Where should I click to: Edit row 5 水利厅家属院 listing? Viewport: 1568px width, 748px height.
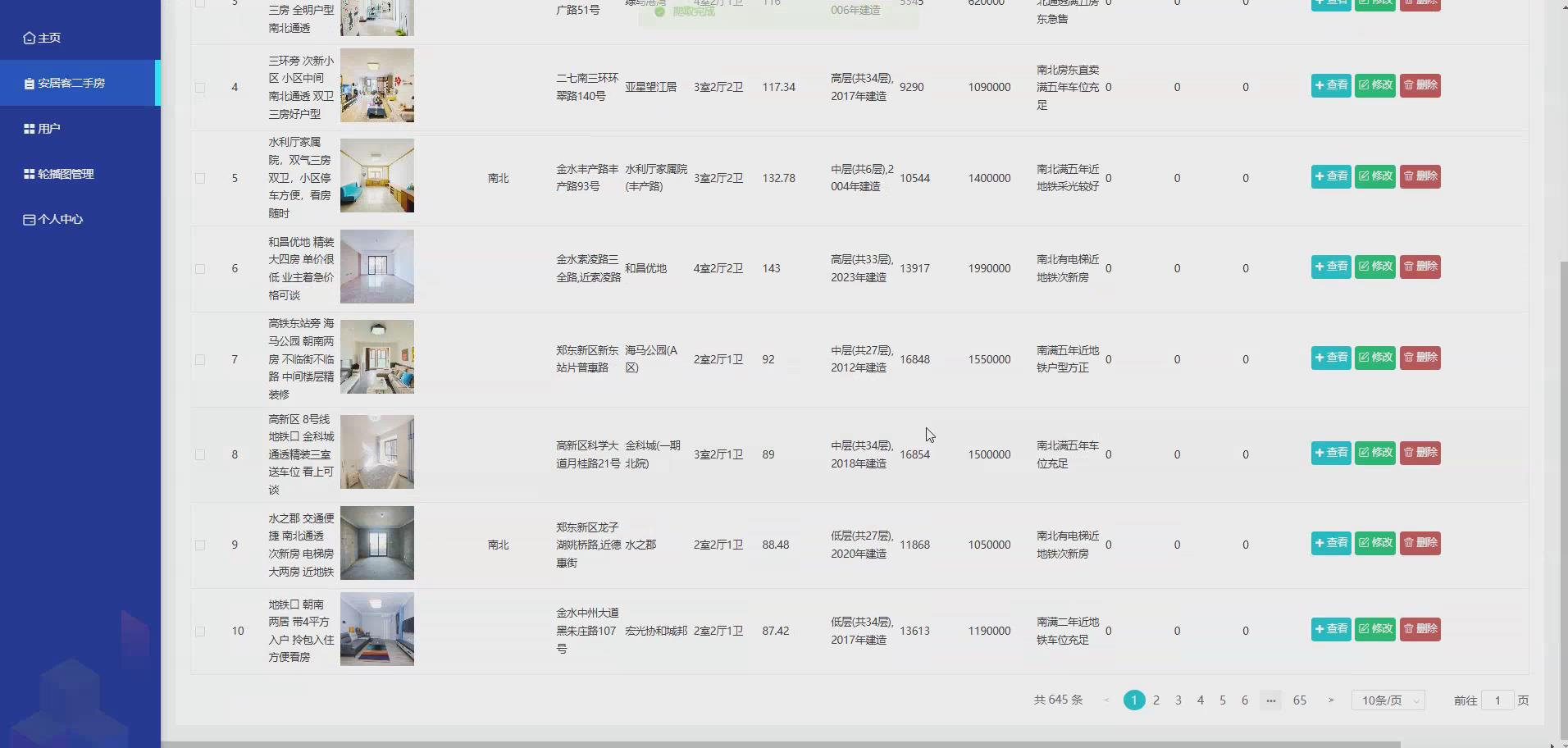coord(1375,176)
